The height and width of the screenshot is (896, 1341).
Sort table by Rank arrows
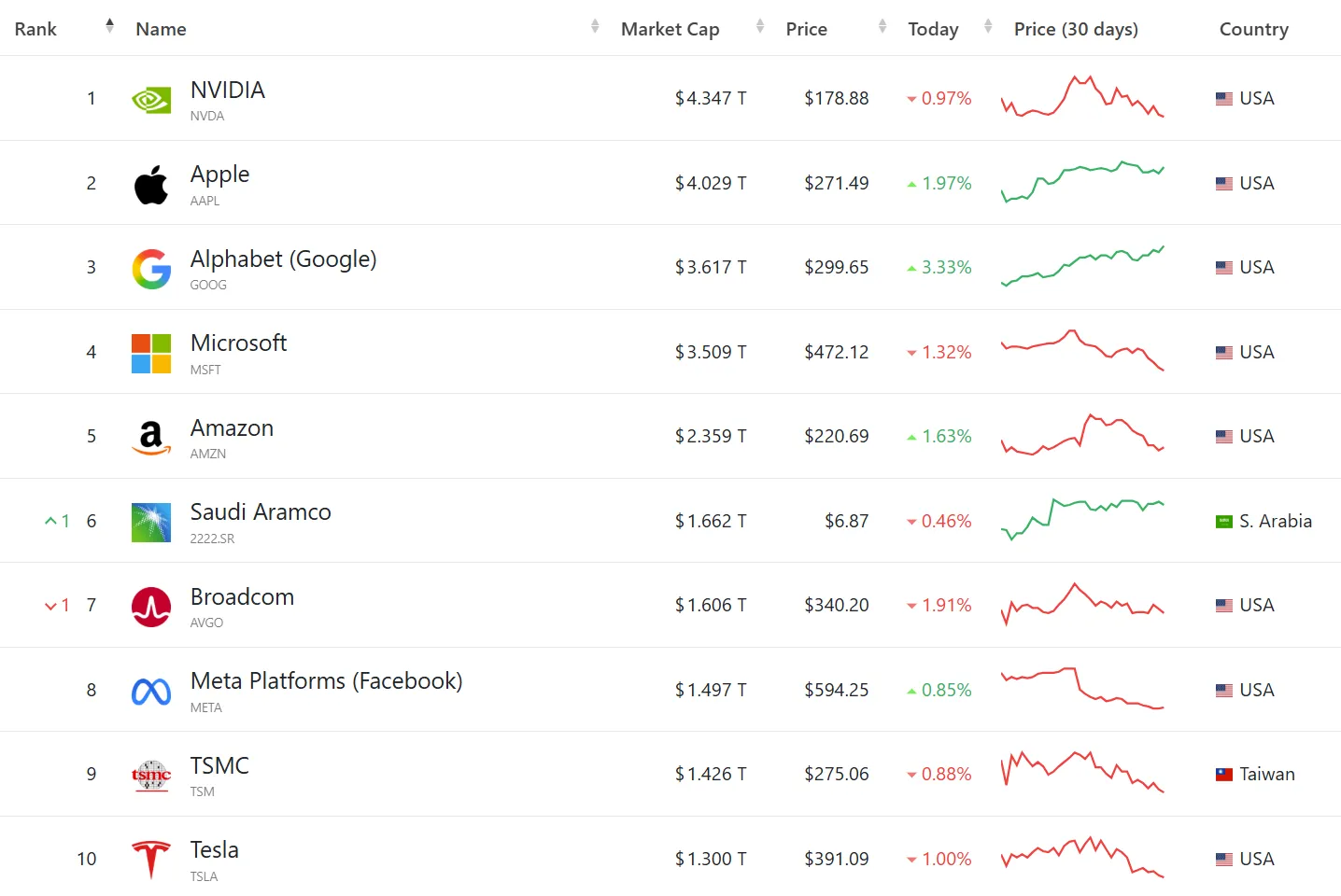pos(109,26)
